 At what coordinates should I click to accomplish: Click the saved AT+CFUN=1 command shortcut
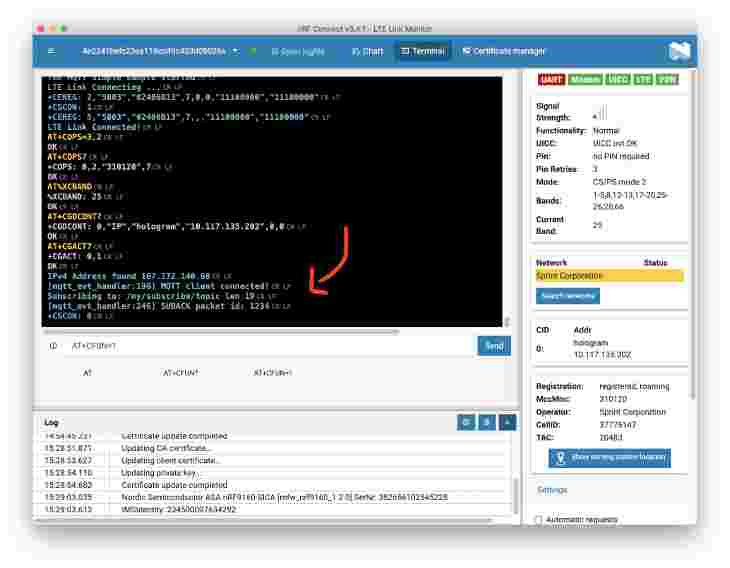(x=273, y=373)
